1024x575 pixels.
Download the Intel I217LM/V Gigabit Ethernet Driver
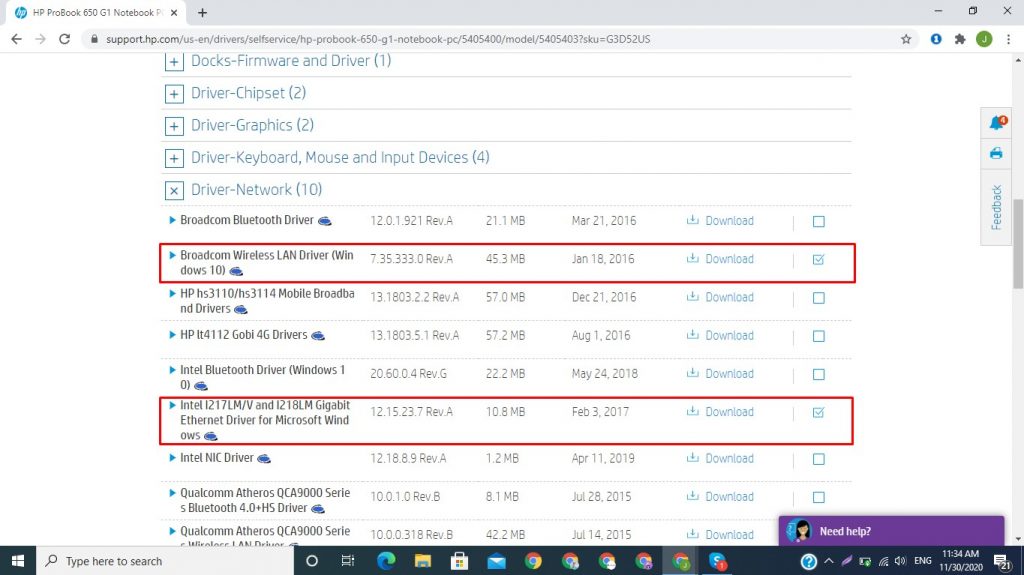[x=720, y=412]
